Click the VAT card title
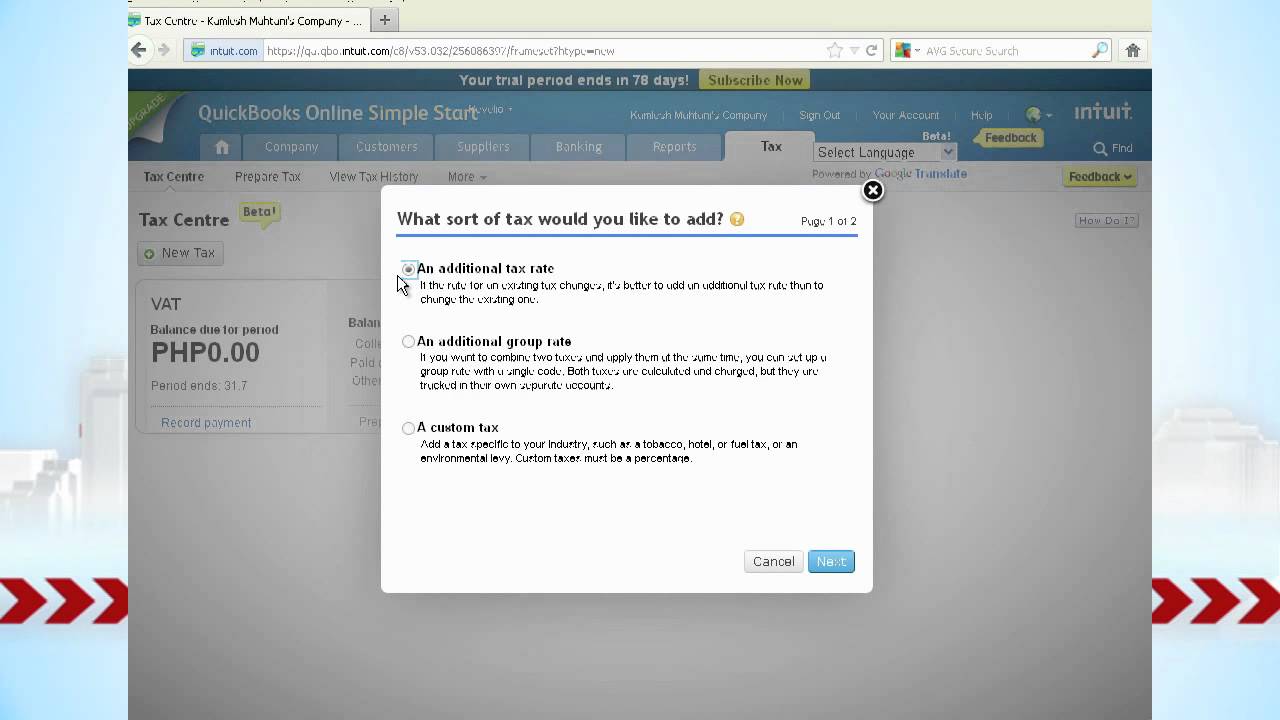This screenshot has width=1280, height=720. point(166,304)
